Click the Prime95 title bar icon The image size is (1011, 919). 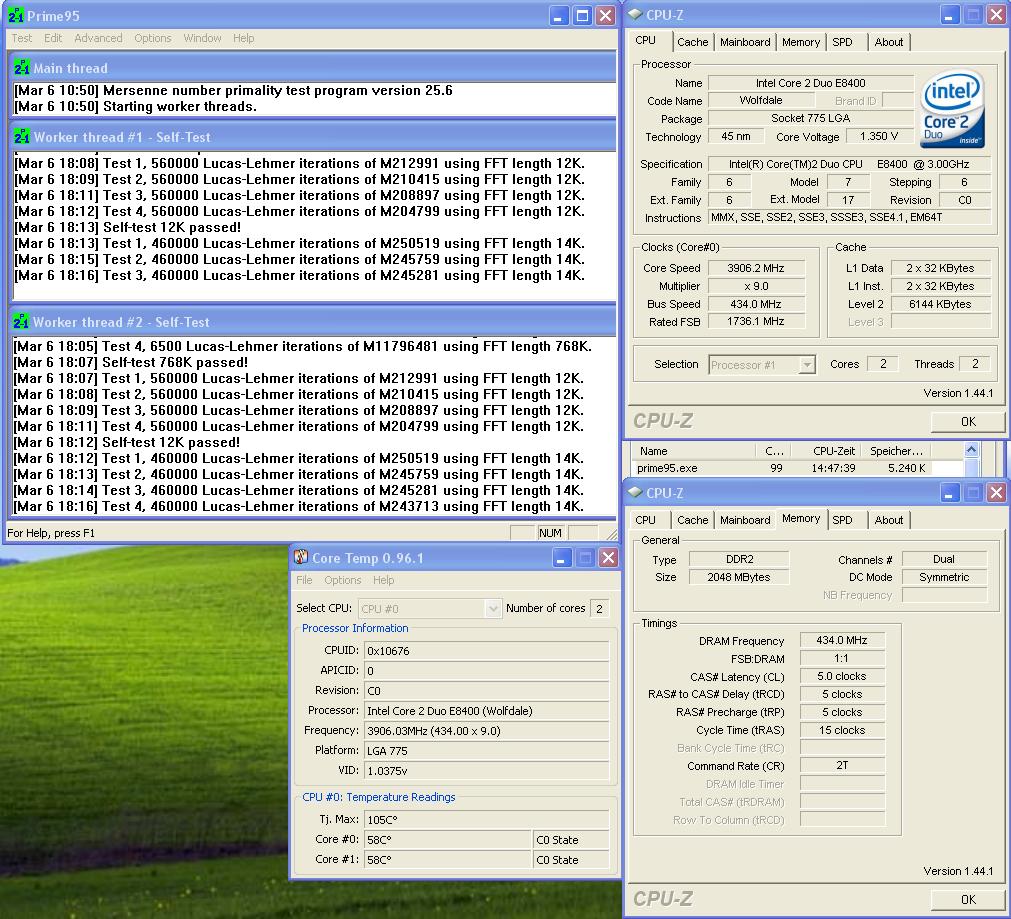point(15,15)
